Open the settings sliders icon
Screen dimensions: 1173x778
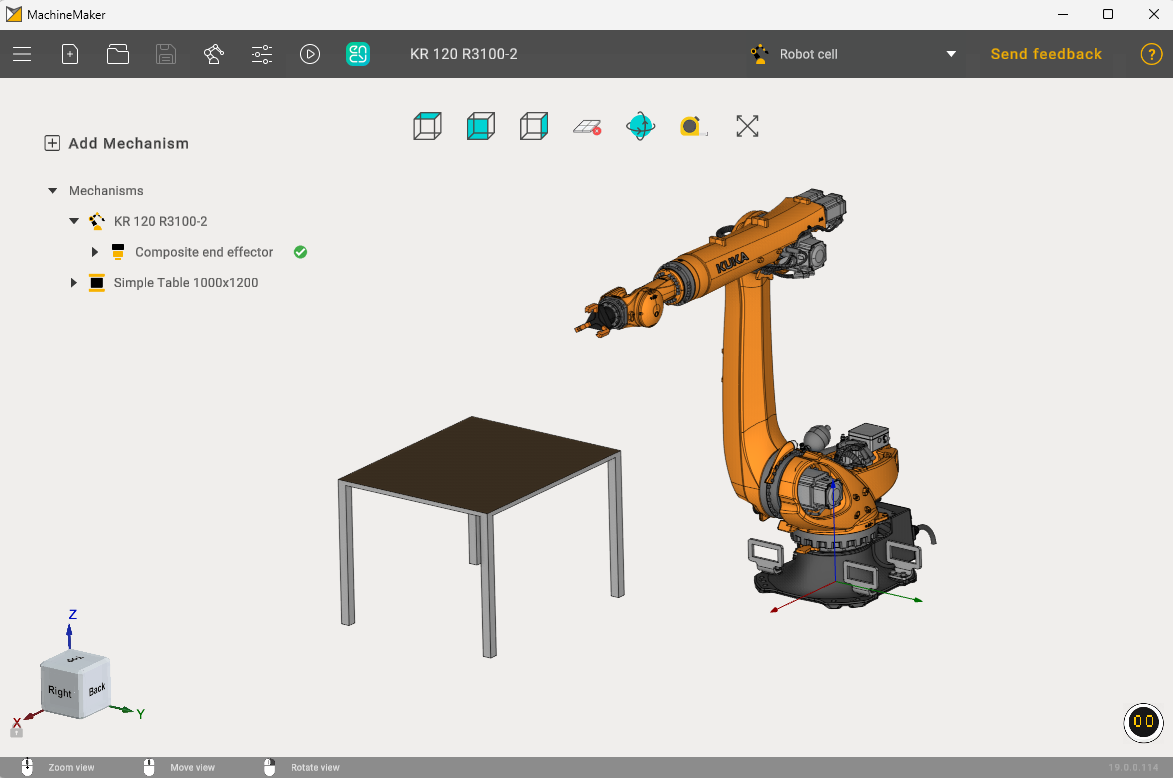click(262, 55)
